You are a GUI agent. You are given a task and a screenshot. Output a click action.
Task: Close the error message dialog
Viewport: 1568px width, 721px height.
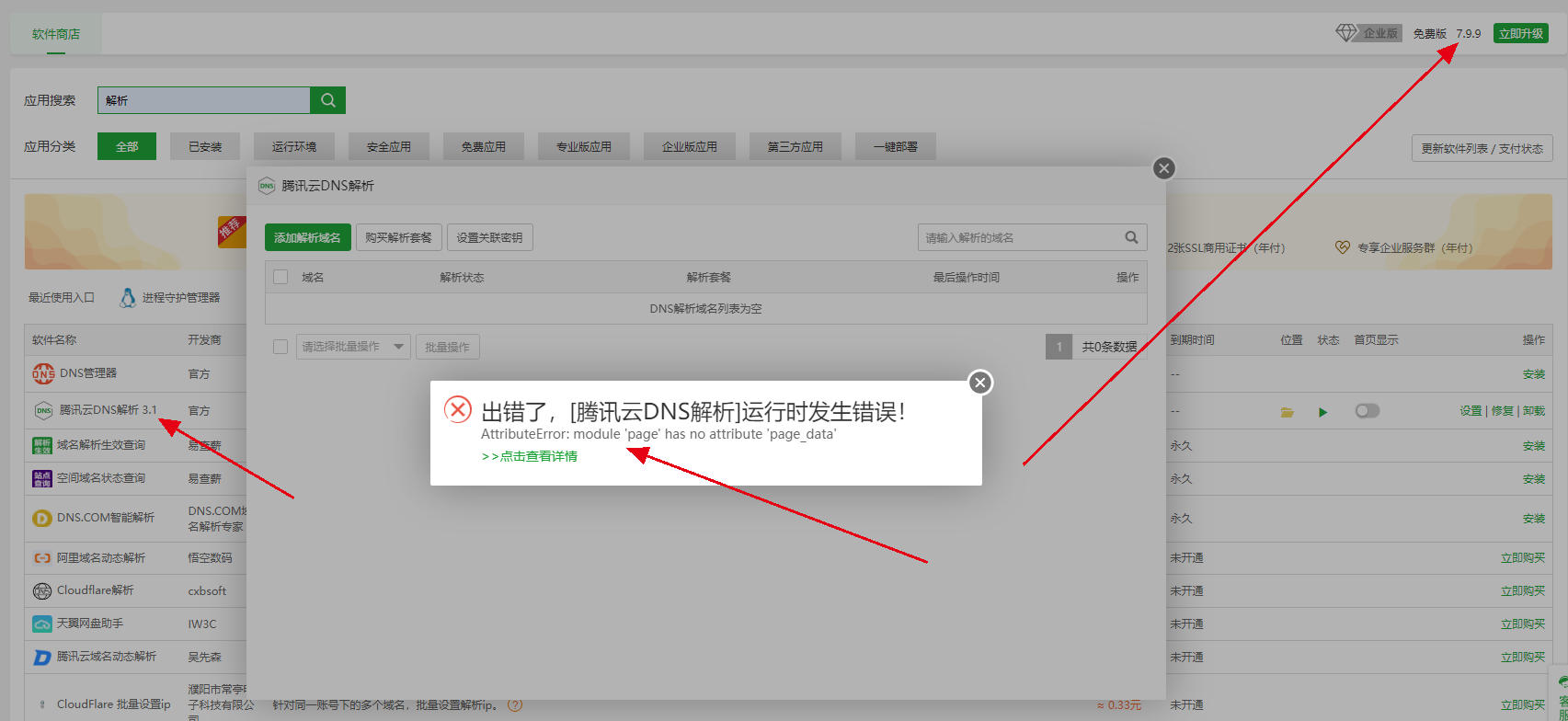coord(980,382)
